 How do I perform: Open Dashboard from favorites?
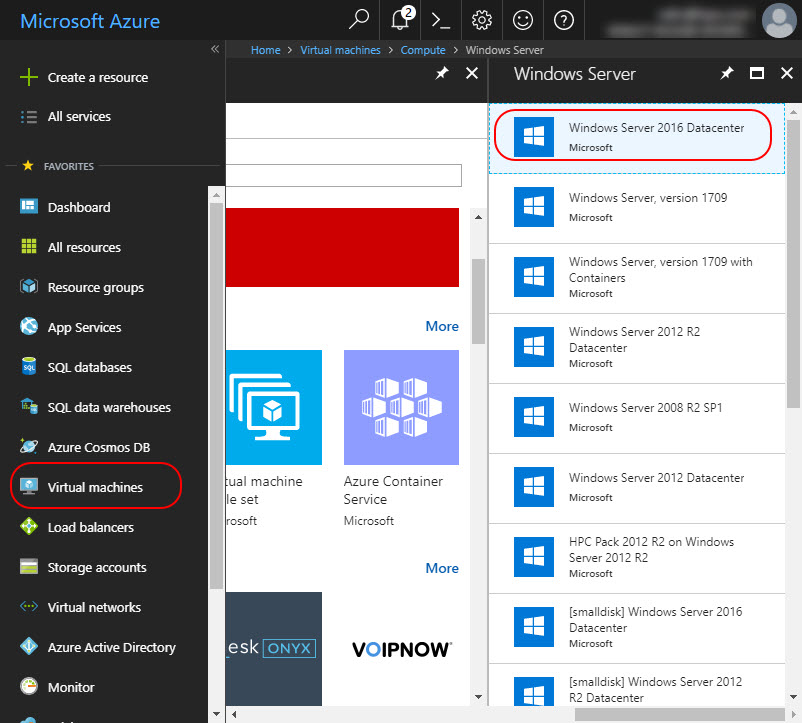pos(79,207)
